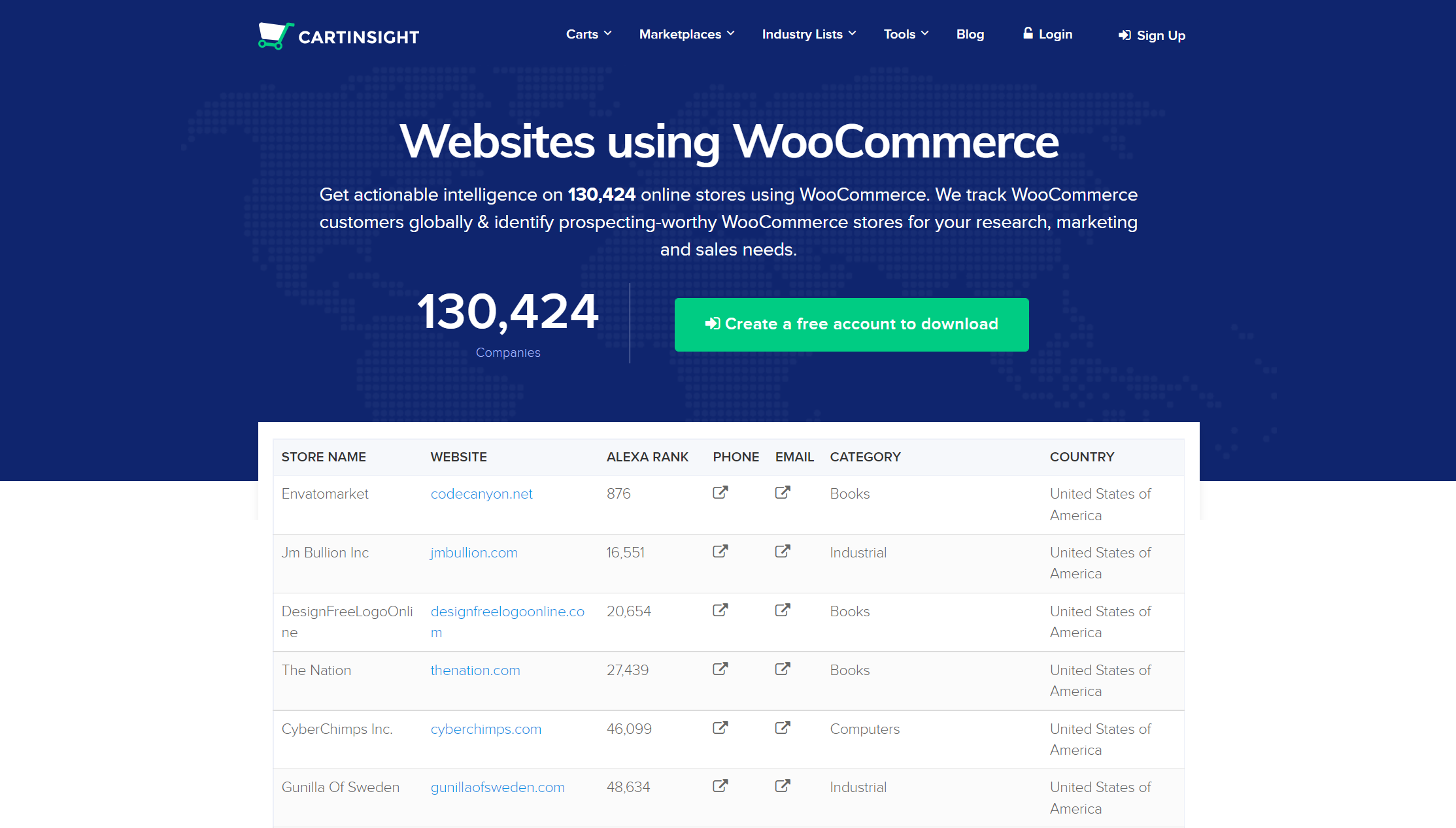The width and height of the screenshot is (1456, 828).
Task: Open email link for Gunilla Of Sweden
Action: point(783,786)
